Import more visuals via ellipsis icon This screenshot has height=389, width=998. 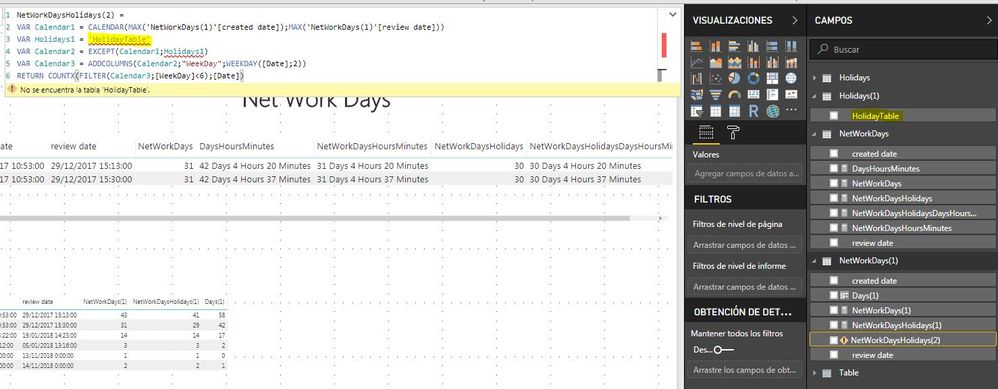click(x=791, y=110)
